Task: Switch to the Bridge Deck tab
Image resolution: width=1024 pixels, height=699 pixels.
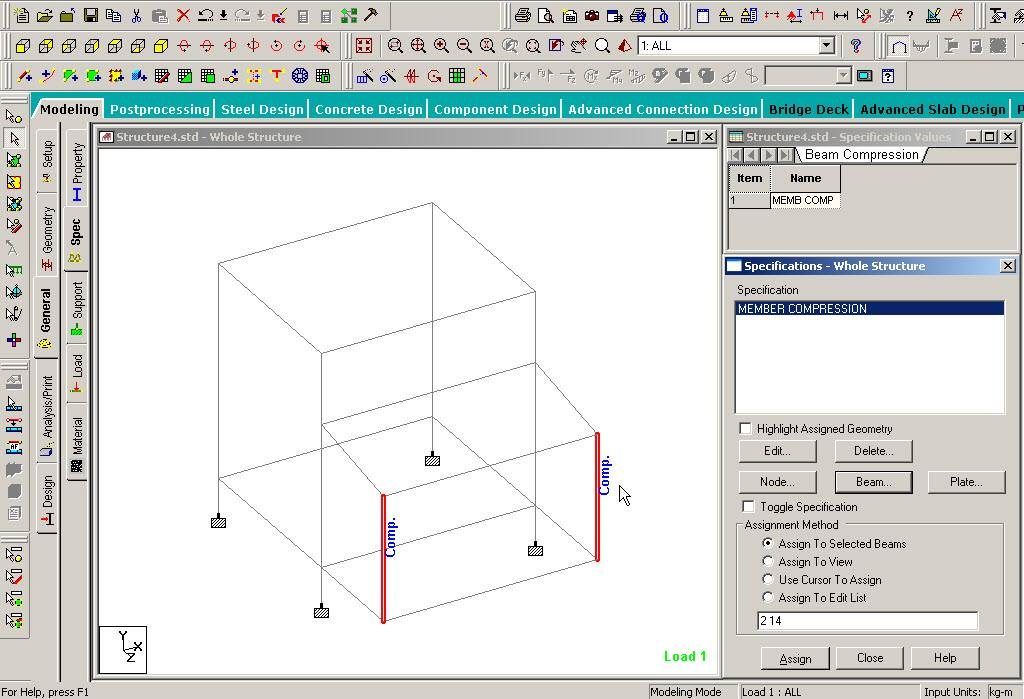Action: (x=808, y=109)
